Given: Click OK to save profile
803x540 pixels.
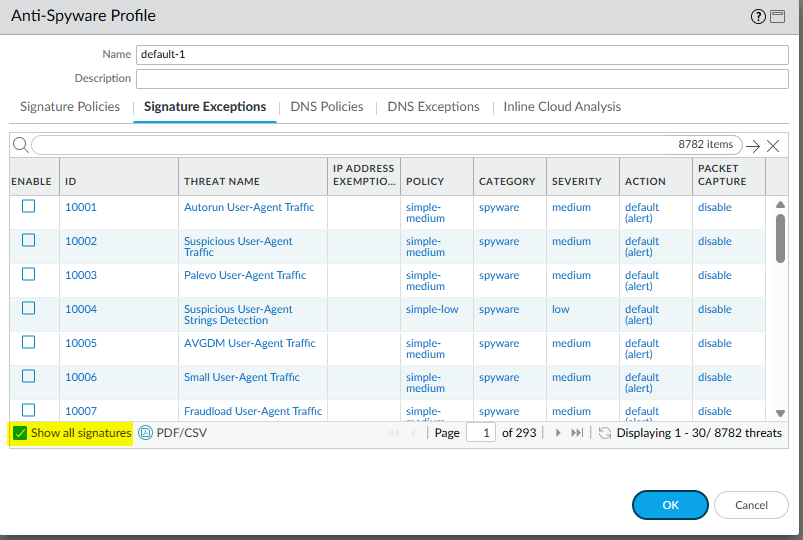Looking at the screenshot, I should pos(670,505).
